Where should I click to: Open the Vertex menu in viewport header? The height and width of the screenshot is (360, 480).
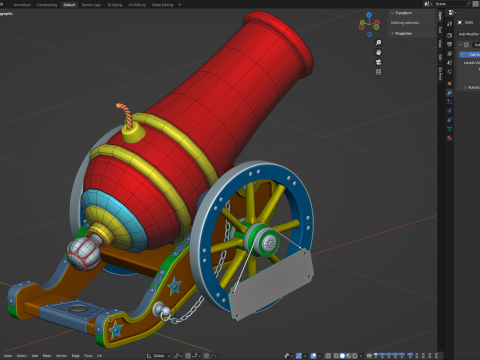click(x=61, y=356)
